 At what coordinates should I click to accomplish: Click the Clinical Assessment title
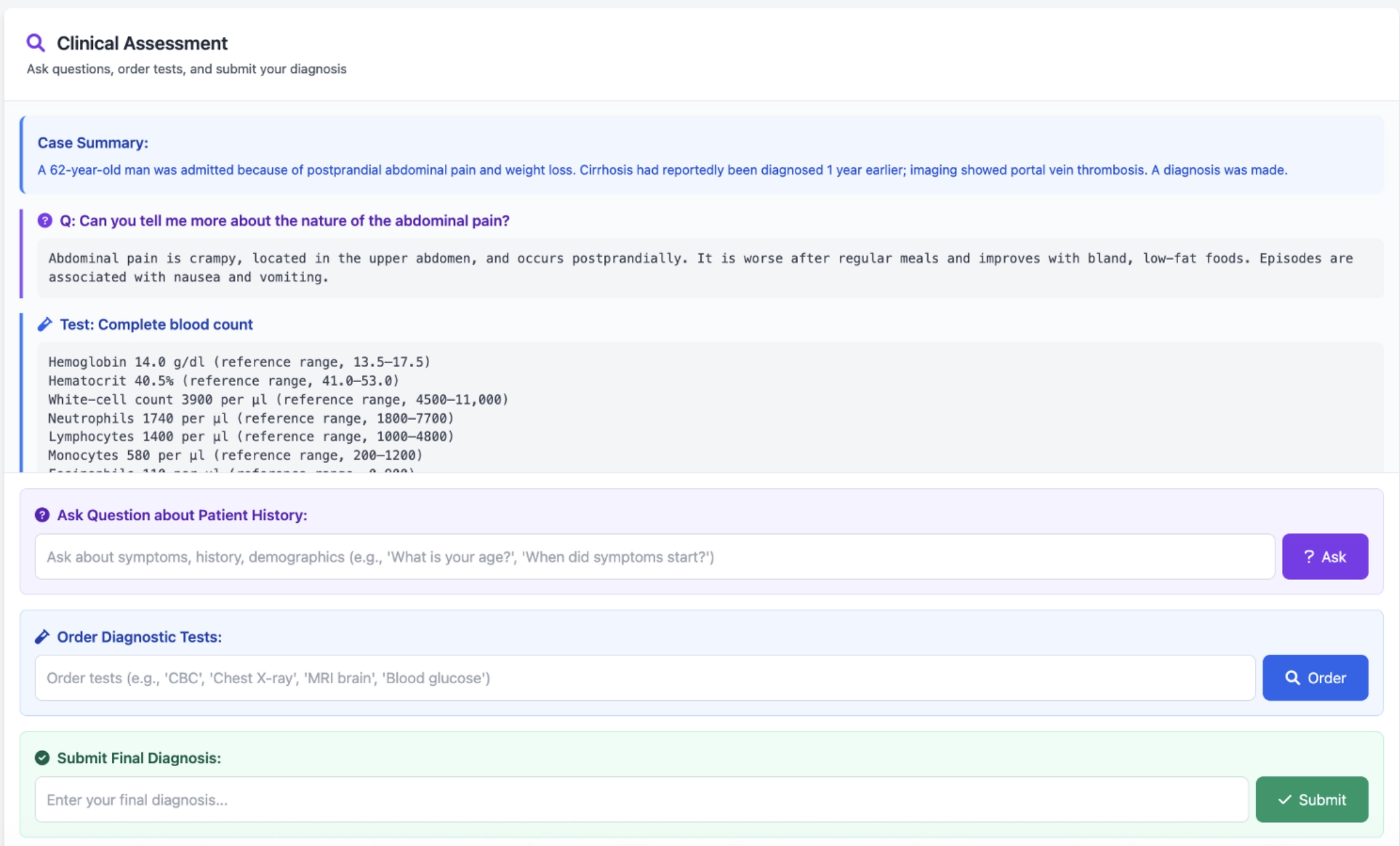(x=142, y=43)
